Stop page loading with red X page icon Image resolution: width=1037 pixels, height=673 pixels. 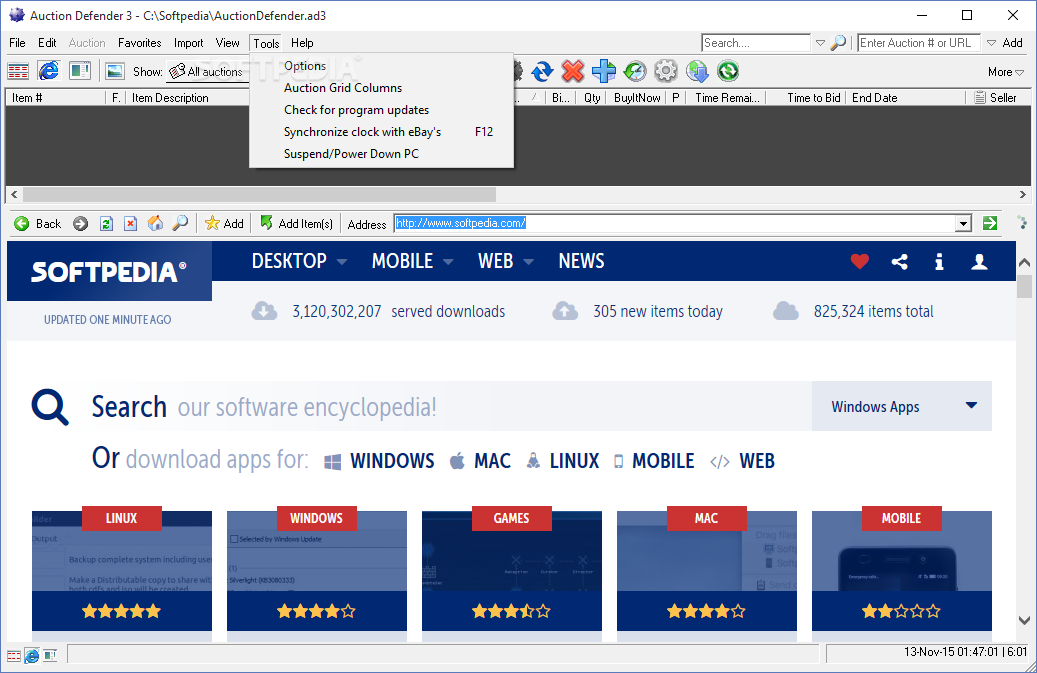tap(131, 223)
